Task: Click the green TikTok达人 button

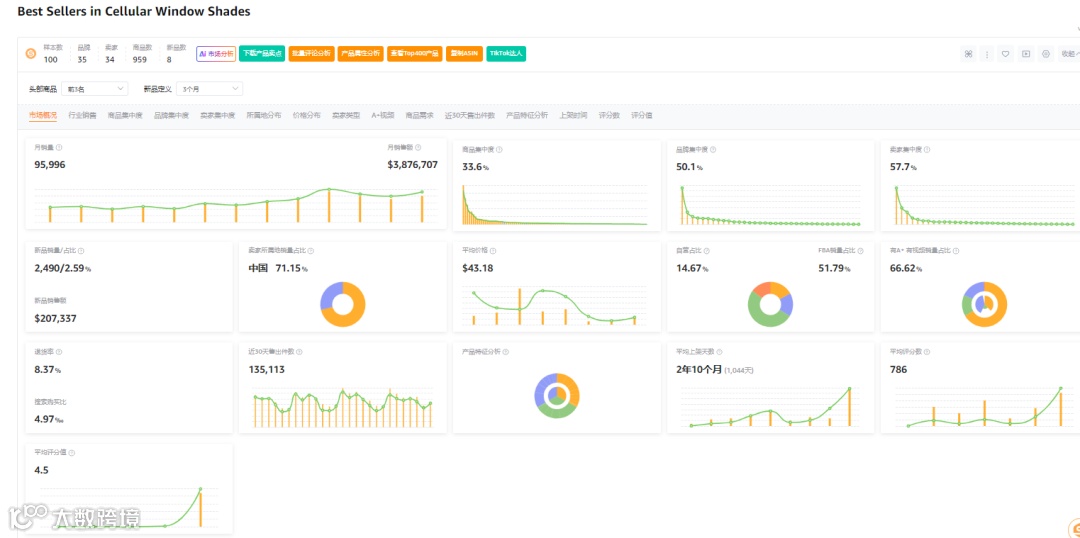Action: (x=506, y=54)
